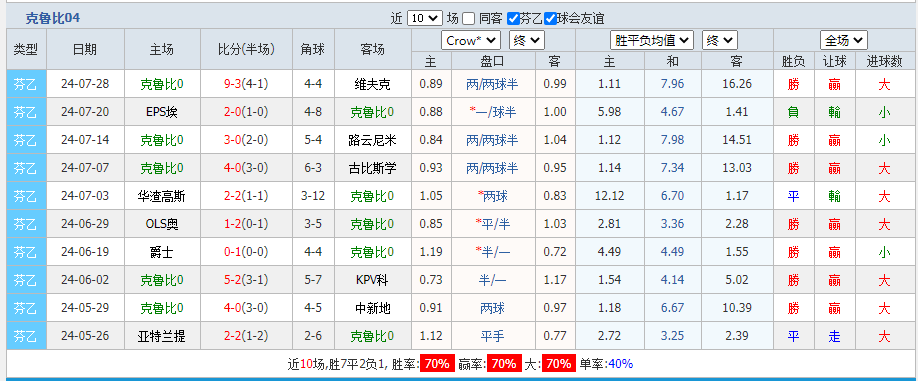The image size is (918, 381).
Task: Open the Crow* bookmaker dropdown
Action: (x=471, y=40)
